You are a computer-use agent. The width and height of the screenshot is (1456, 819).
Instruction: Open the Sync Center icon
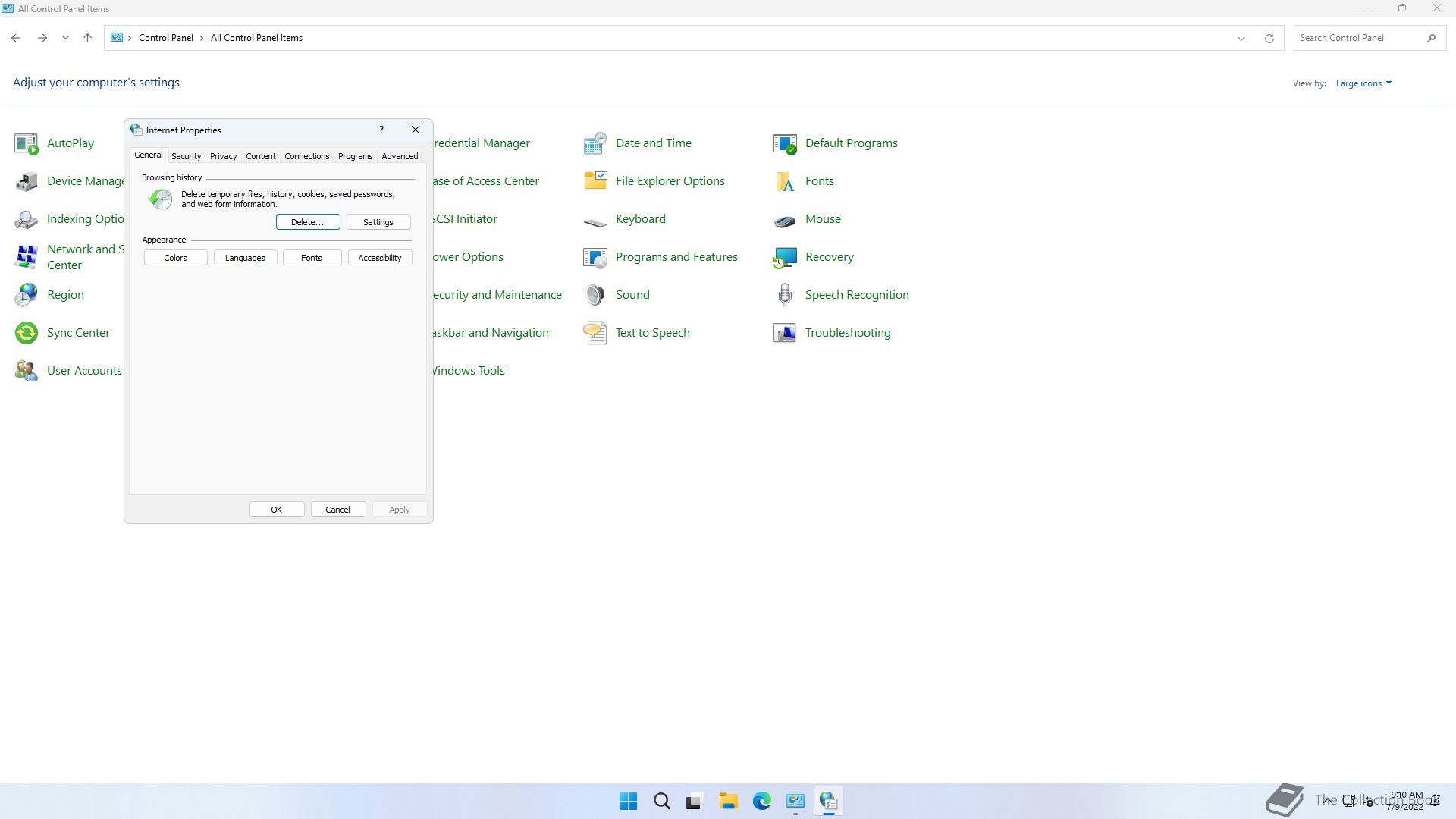click(x=27, y=333)
